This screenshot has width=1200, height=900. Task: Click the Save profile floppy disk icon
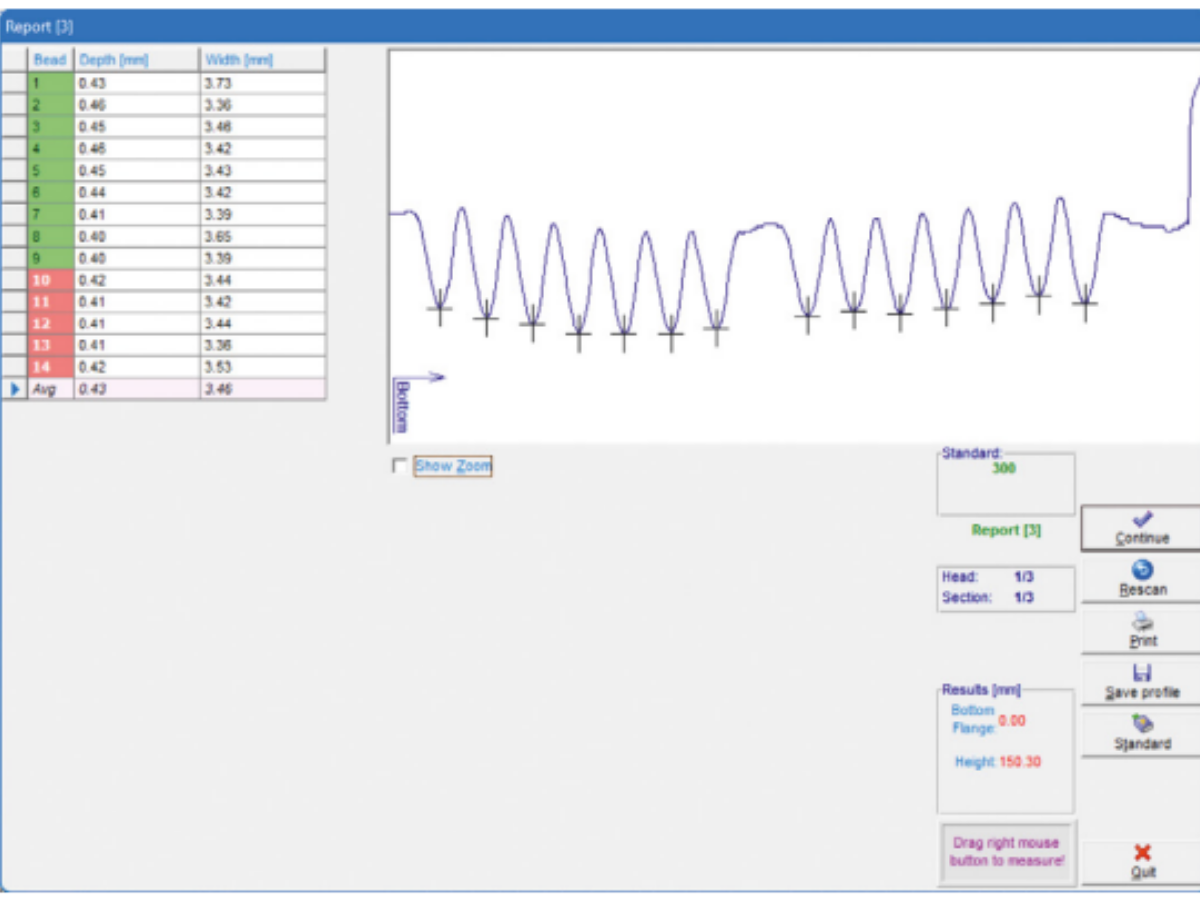coord(1143,673)
